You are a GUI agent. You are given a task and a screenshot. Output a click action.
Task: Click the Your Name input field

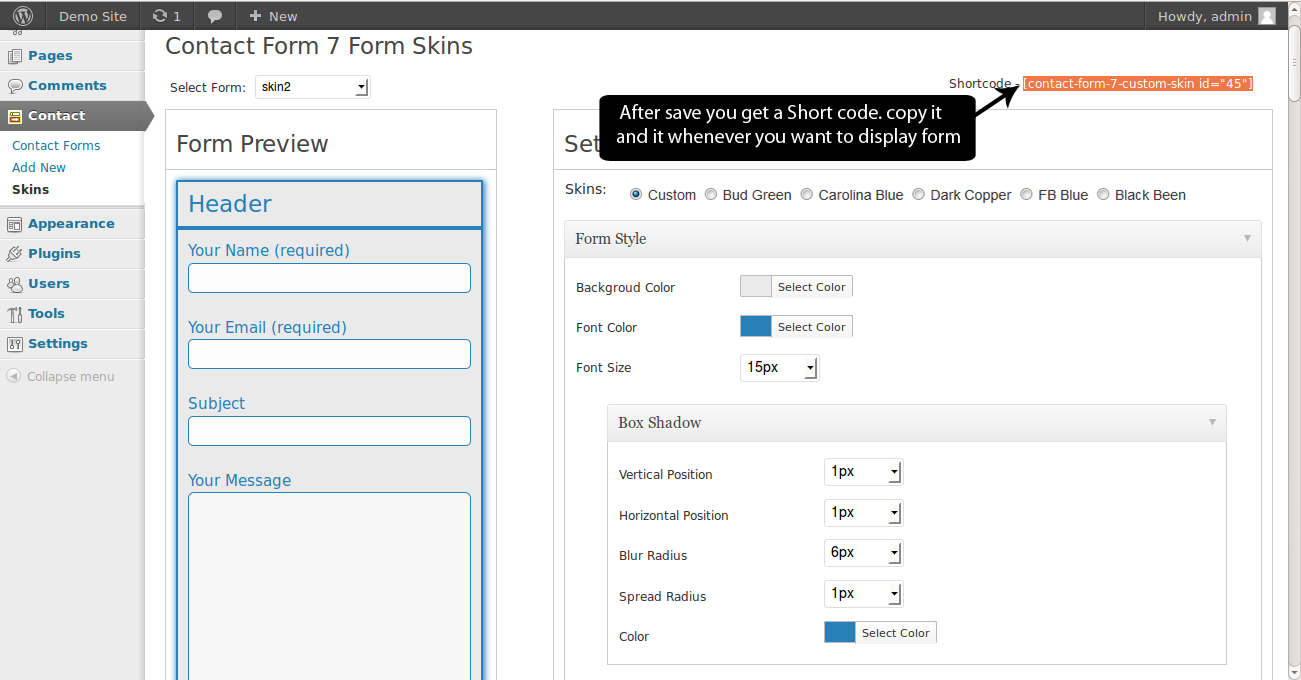click(329, 278)
